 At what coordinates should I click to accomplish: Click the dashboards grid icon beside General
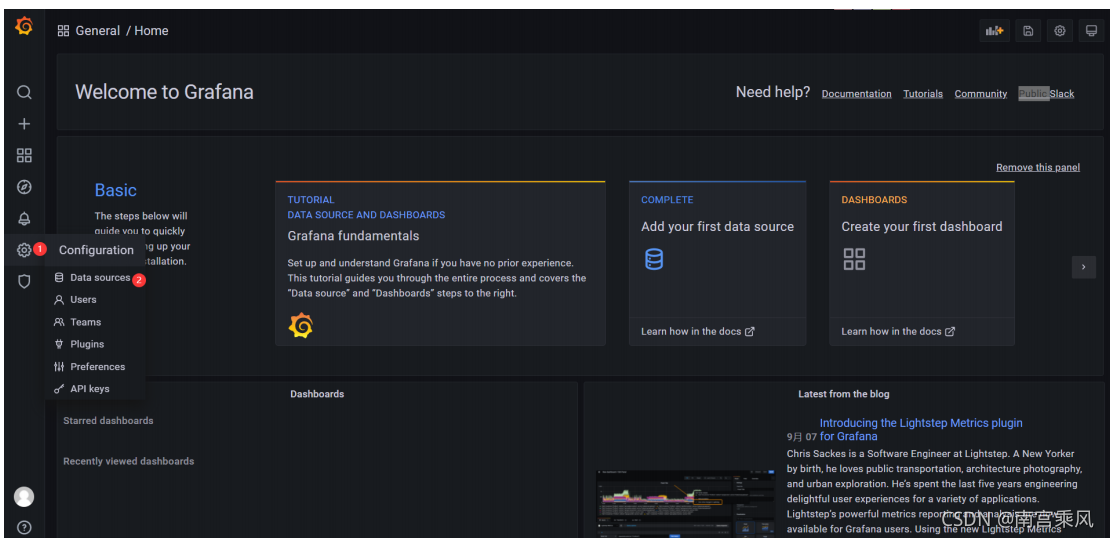click(63, 30)
